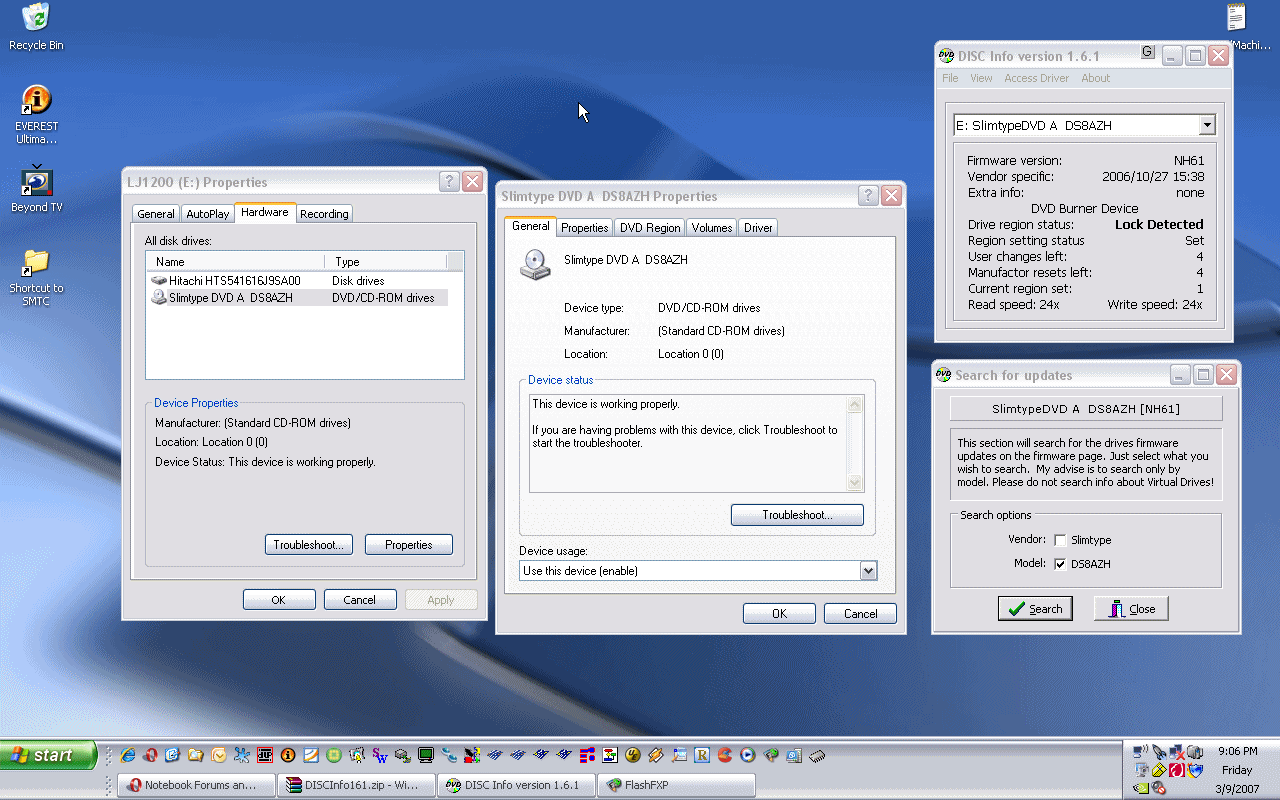Uncheck the Model DS8AZH checkbox
1280x800 pixels.
(1060, 564)
